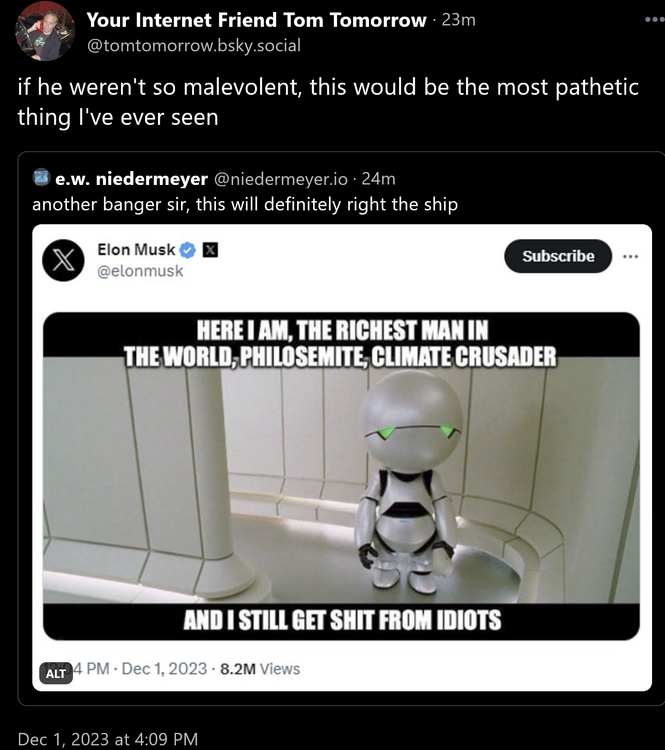Open the e.w. niedermeyer name link

click(128, 179)
